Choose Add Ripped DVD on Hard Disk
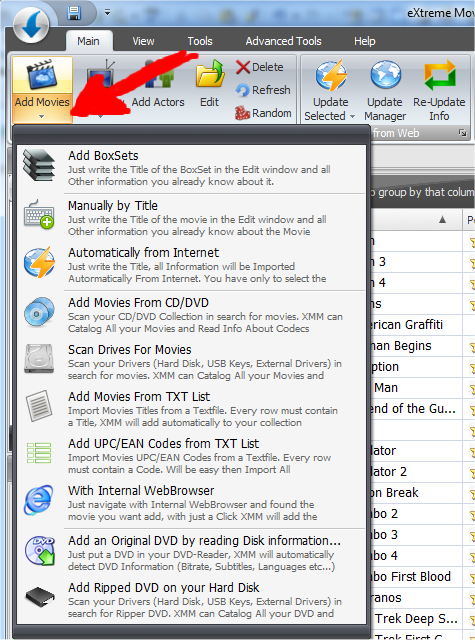 point(191,600)
